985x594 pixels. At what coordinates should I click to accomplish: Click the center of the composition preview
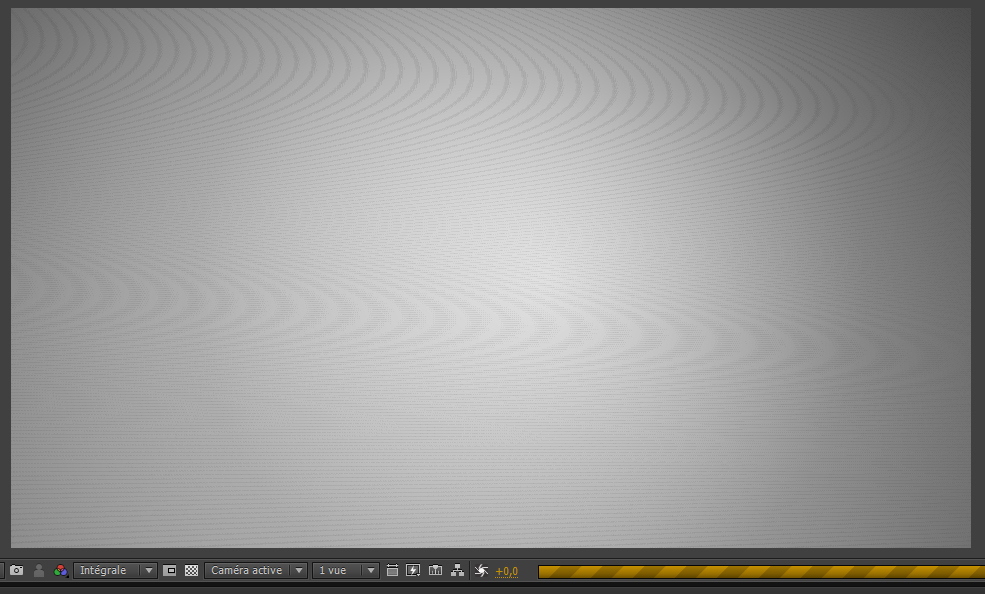pos(491,278)
